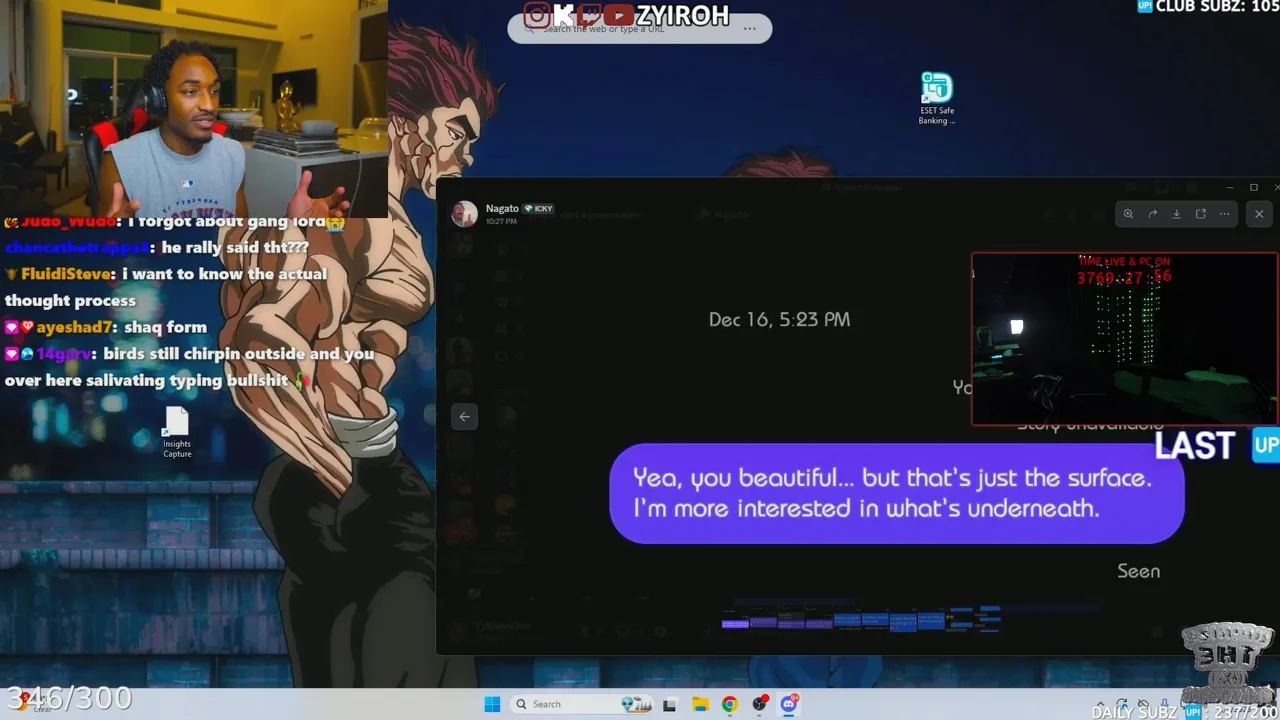
Task: Open OBS Studio from the taskbar
Action: [760, 704]
